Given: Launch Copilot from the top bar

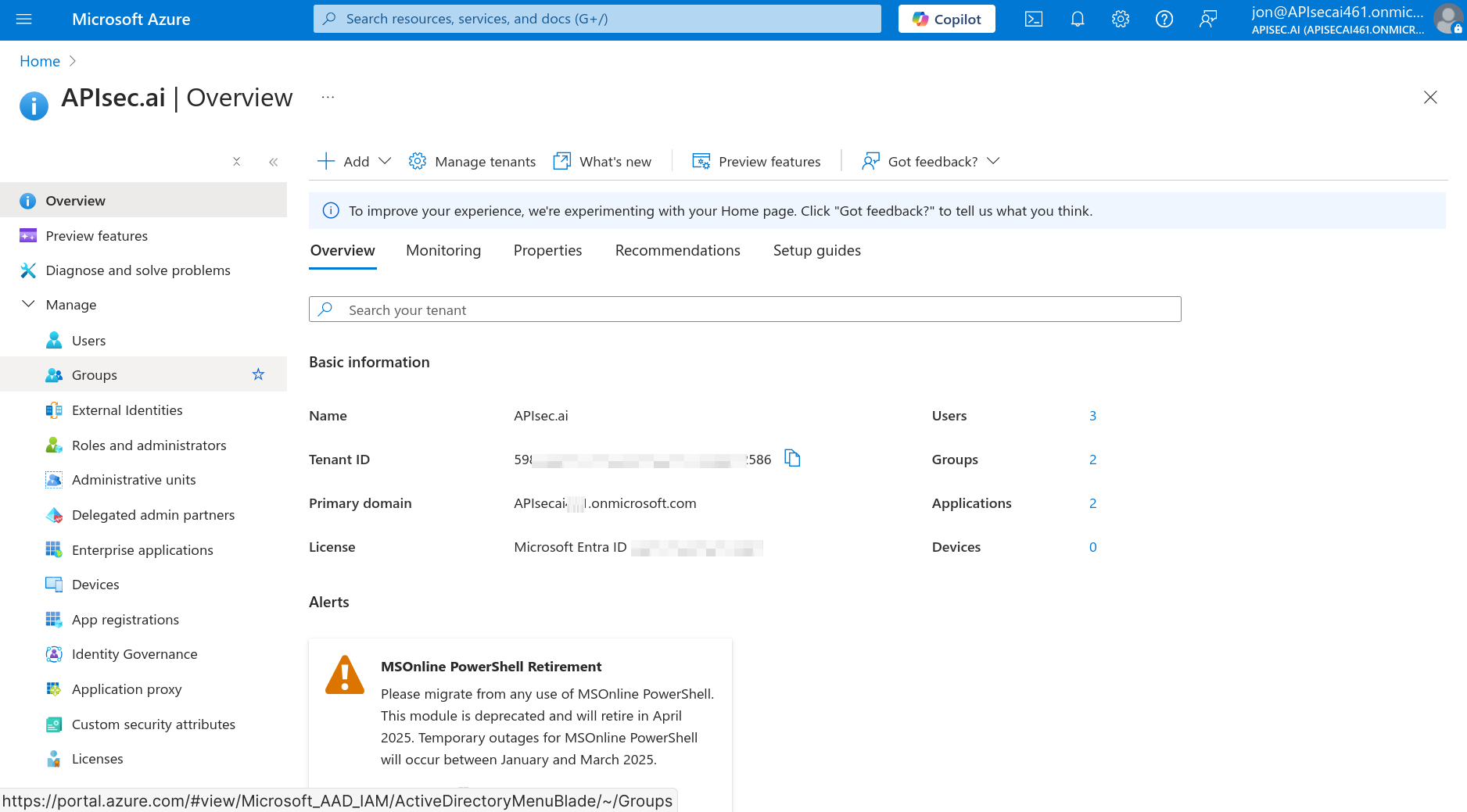Looking at the screenshot, I should coord(946,20).
